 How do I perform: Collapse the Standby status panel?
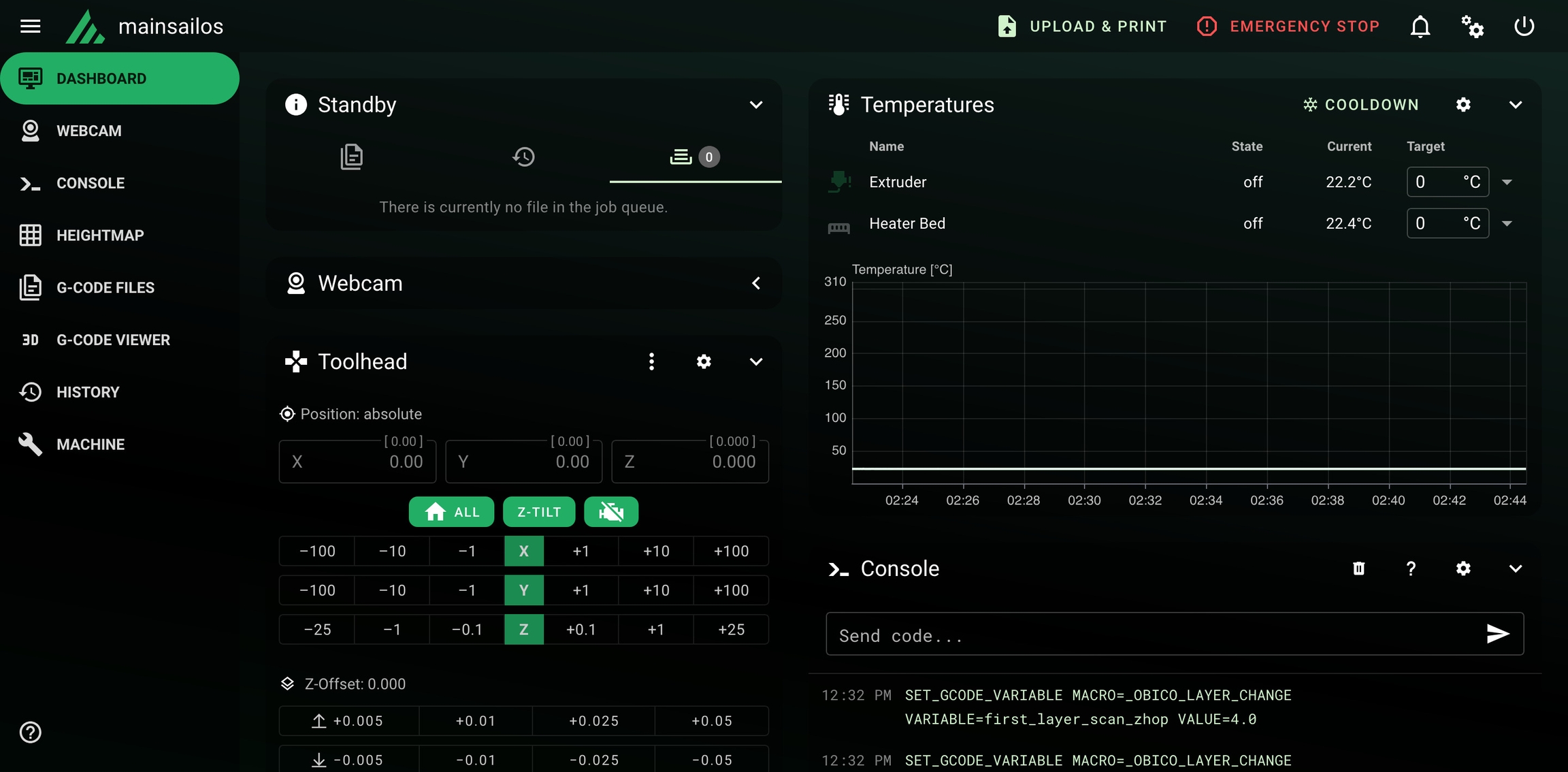[755, 105]
